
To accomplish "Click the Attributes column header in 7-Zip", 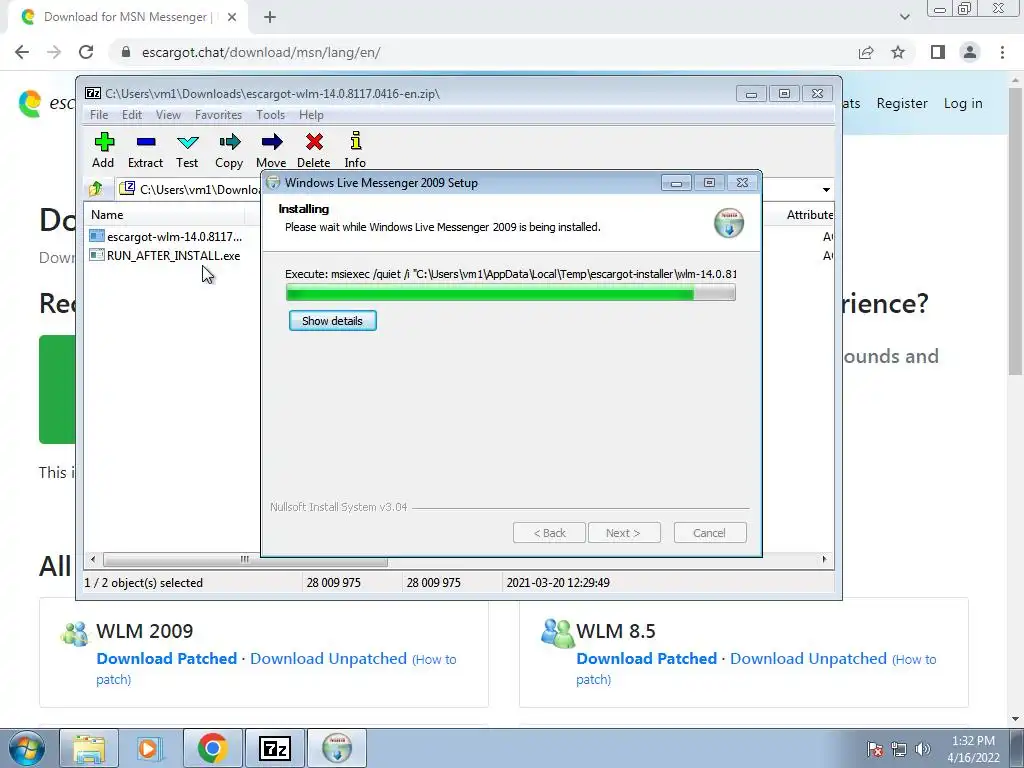I will click(x=810, y=215).
